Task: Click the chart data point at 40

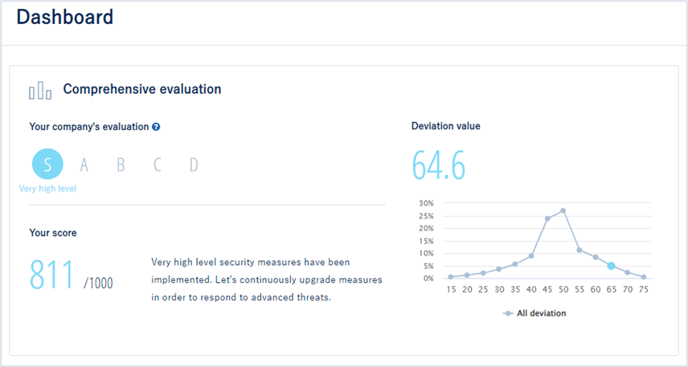Action: coord(531,256)
